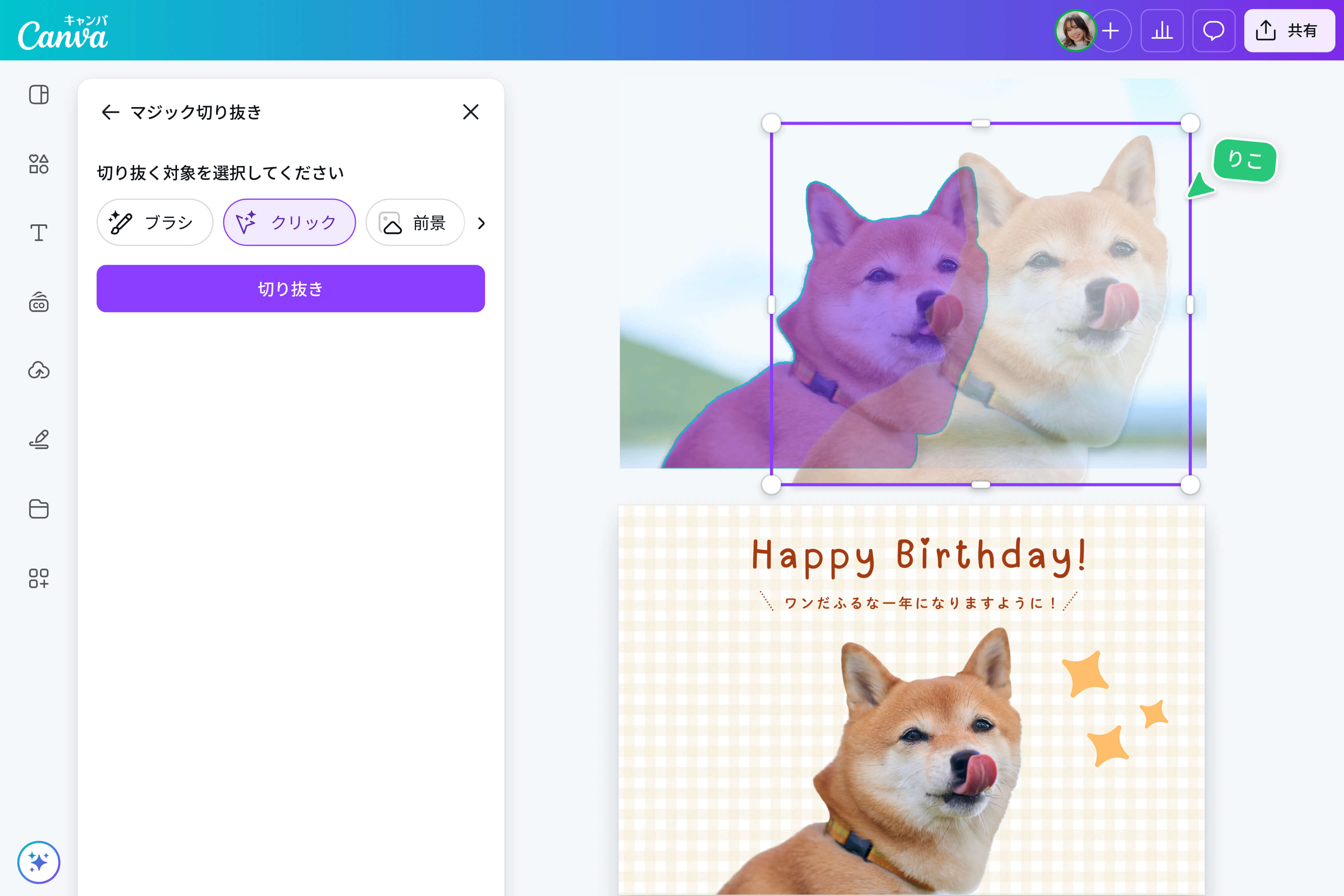Switch to ブラシ selection mode
Image resolution: width=1344 pixels, height=896 pixels.
point(154,223)
